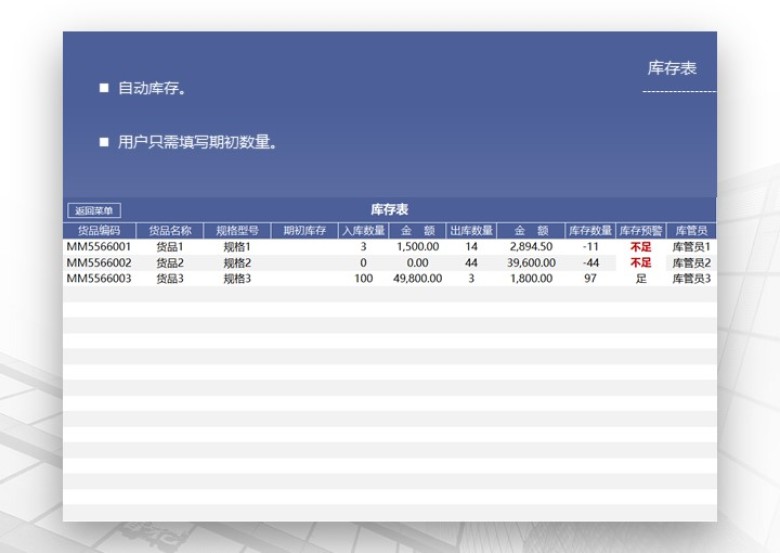Select the amount 39,600.00 cell
Viewport: 780px width, 553px height.
531,263
